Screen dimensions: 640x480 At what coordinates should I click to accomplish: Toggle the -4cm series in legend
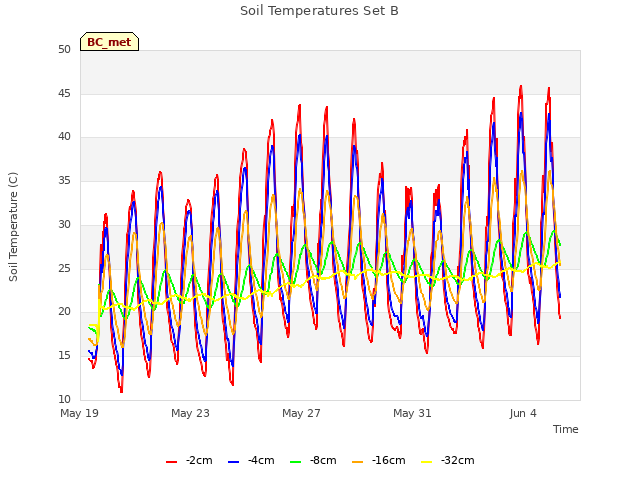click(x=251, y=461)
